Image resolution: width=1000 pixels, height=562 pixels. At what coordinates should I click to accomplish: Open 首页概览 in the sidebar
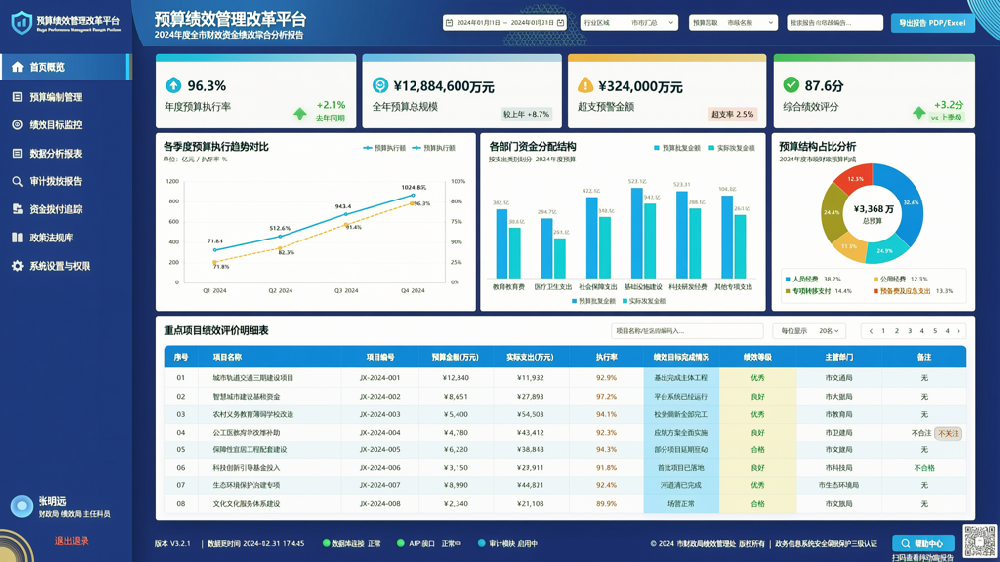pyautogui.click(x=66, y=67)
